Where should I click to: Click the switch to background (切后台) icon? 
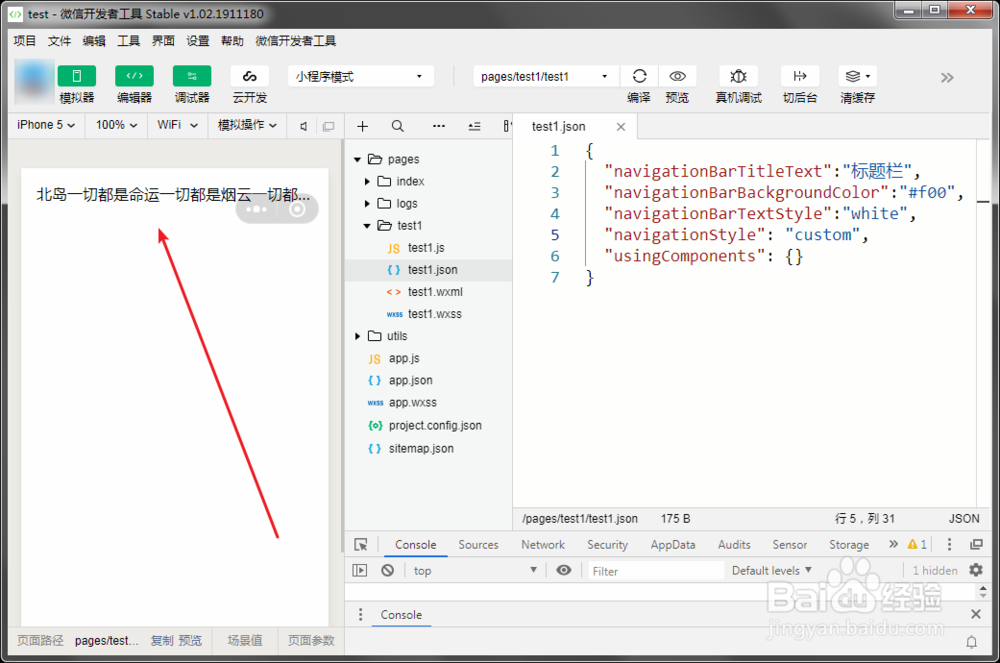pyautogui.click(x=800, y=76)
